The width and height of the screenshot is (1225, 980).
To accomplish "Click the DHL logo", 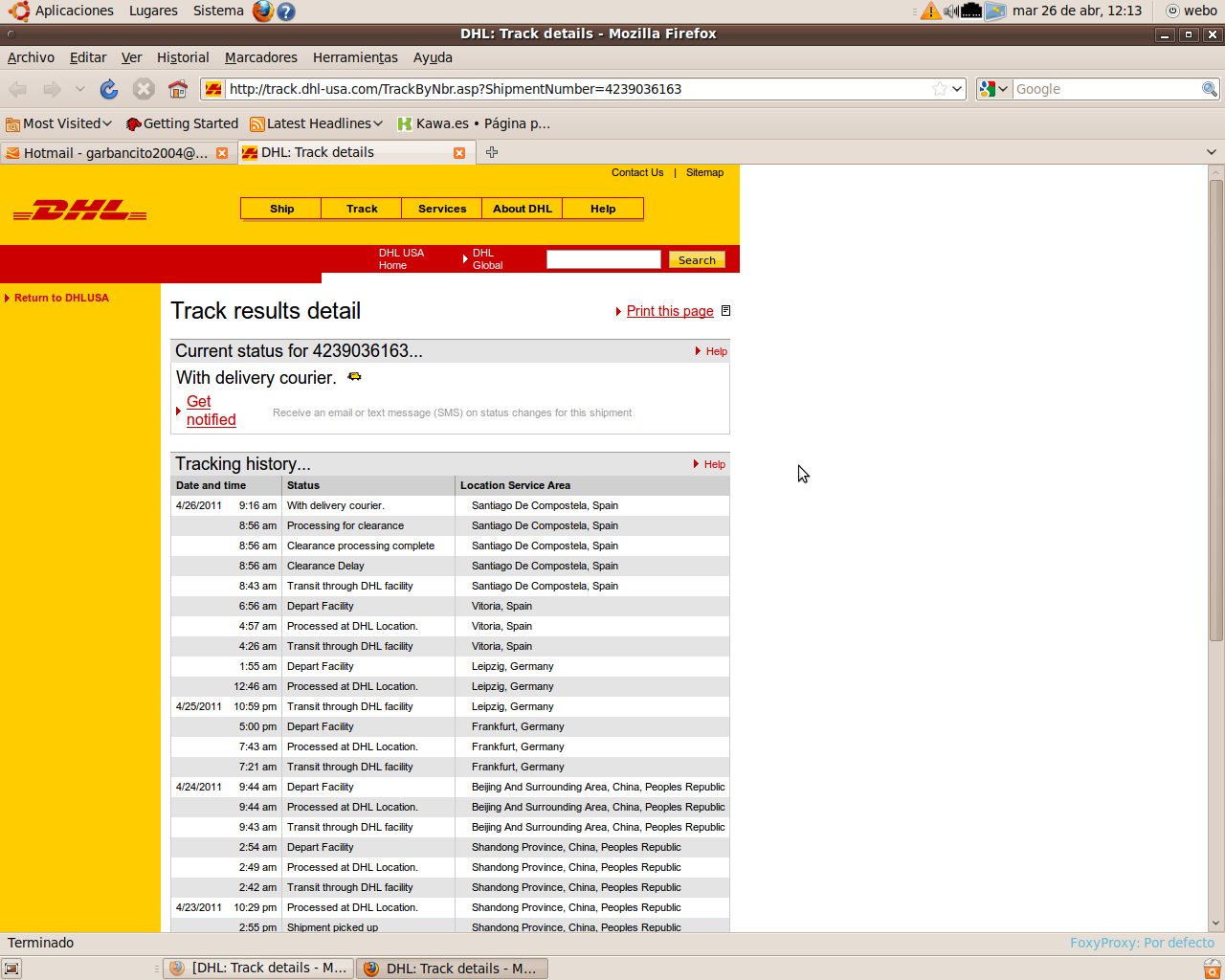I will point(80,211).
